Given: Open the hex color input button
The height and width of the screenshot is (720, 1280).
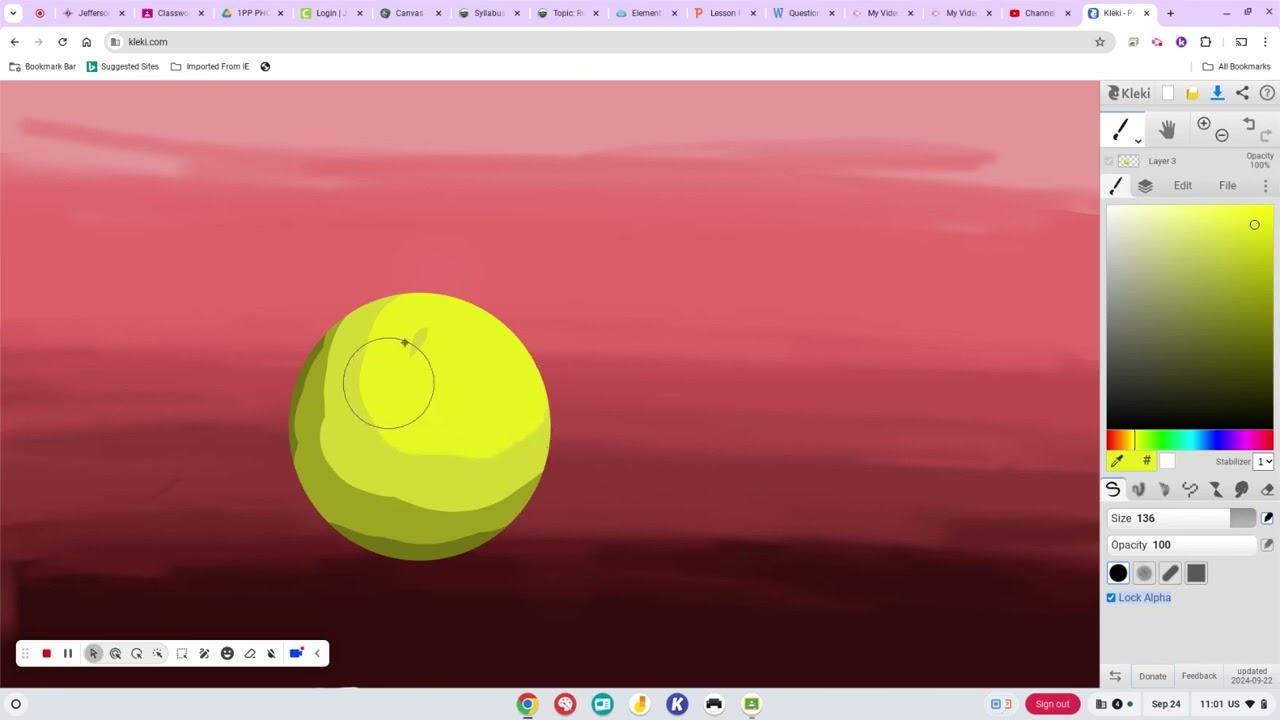Looking at the screenshot, I should [1146, 461].
